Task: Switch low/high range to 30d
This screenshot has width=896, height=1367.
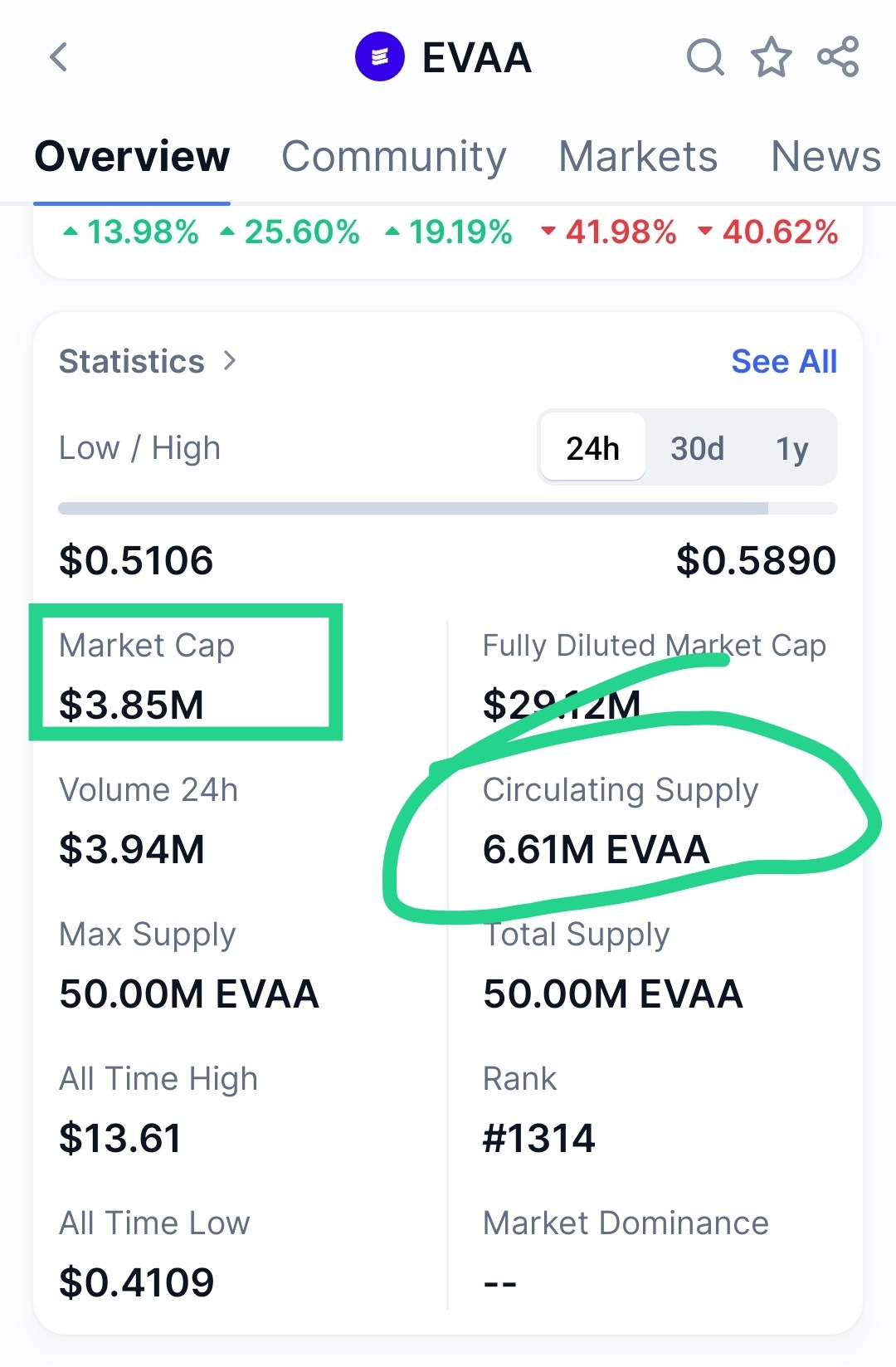Action: (x=697, y=448)
